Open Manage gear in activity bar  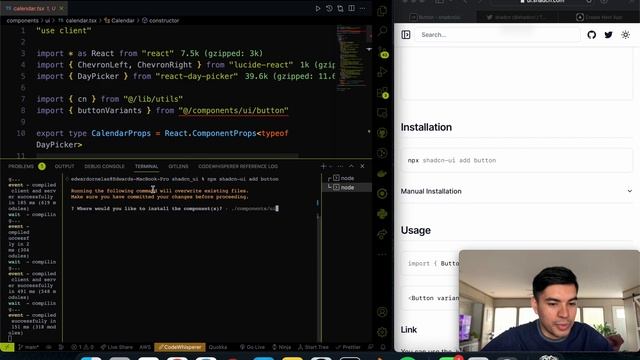coord(382,332)
